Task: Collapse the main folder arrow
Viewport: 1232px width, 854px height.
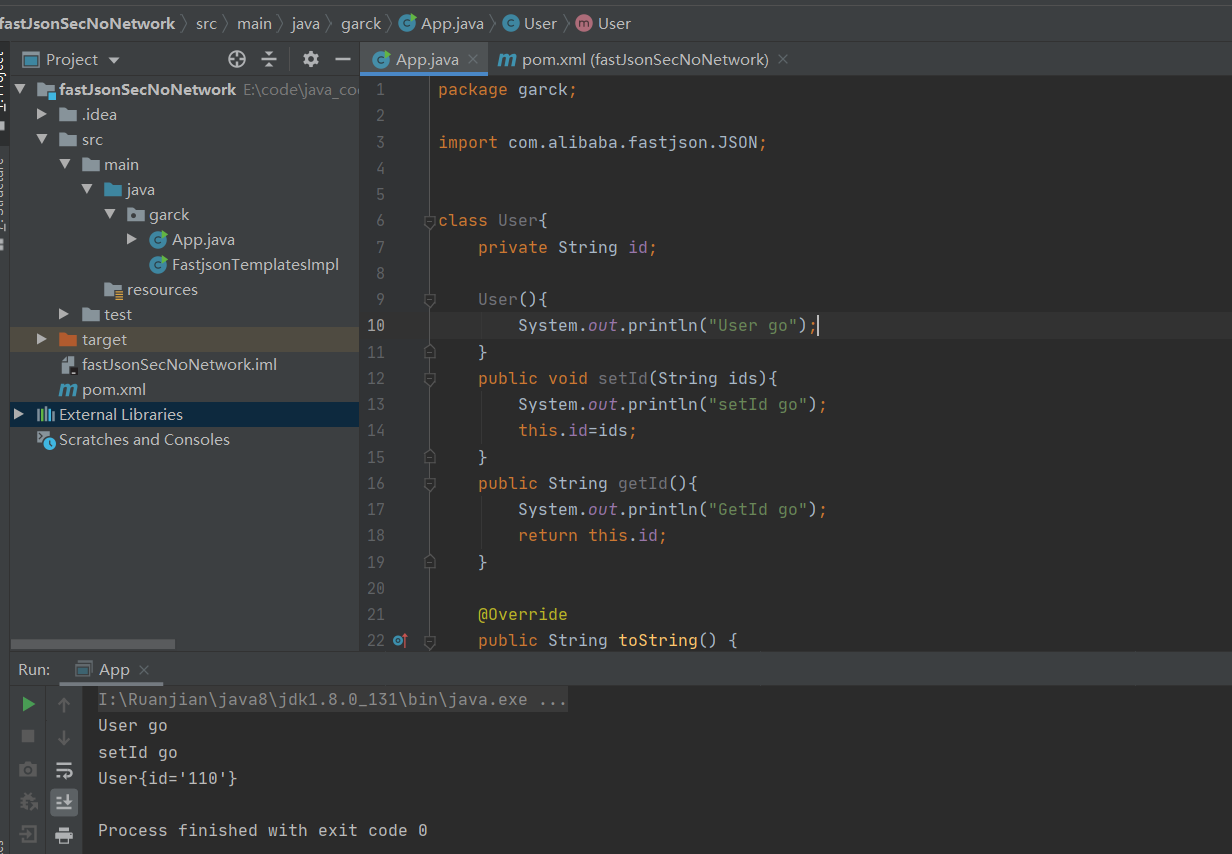Action: click(x=65, y=165)
